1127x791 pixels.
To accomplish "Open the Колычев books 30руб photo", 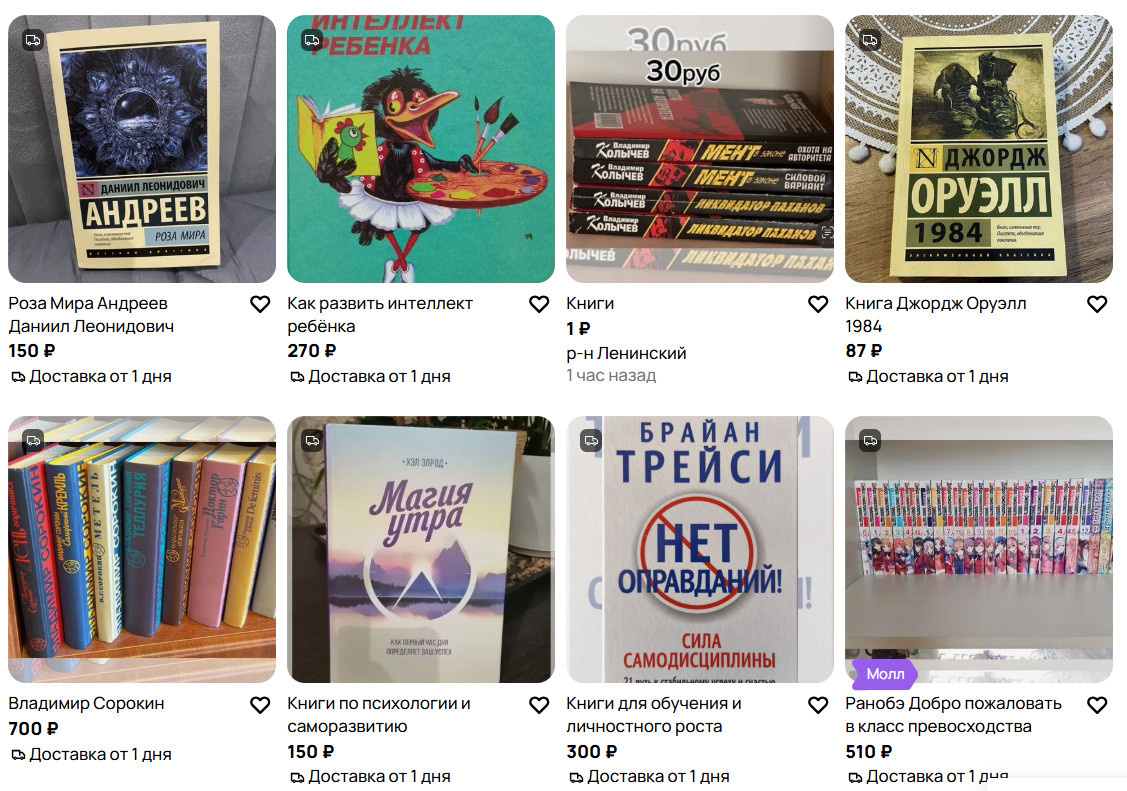I will click(699, 149).
